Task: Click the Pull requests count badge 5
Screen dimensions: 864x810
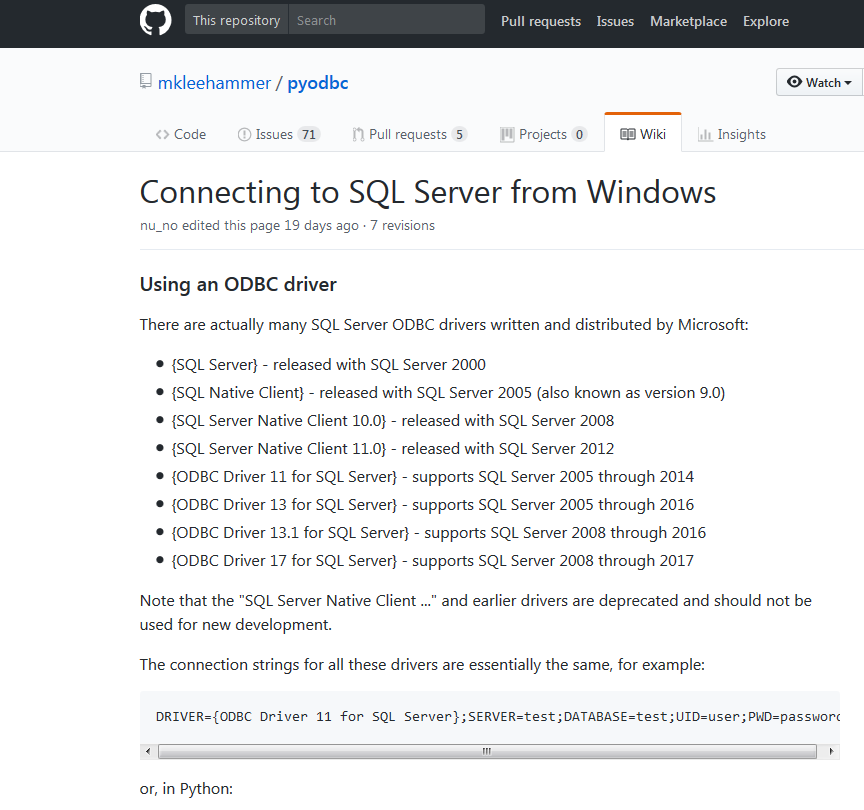Action: click(459, 134)
